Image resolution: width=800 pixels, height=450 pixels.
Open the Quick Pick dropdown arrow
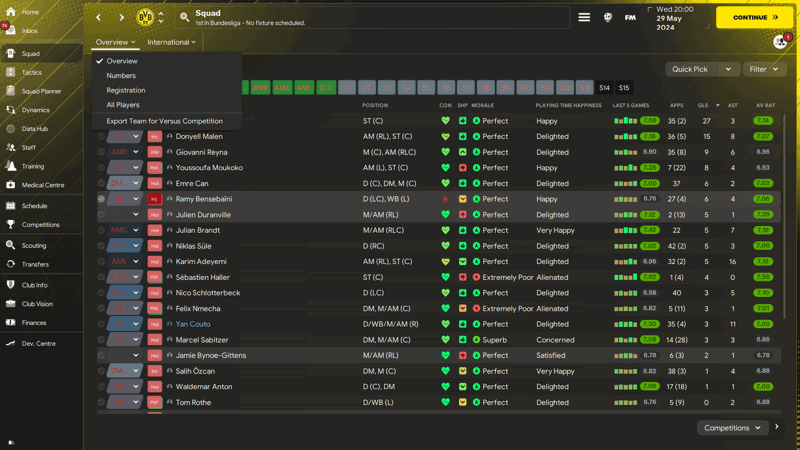pyautogui.click(x=728, y=69)
